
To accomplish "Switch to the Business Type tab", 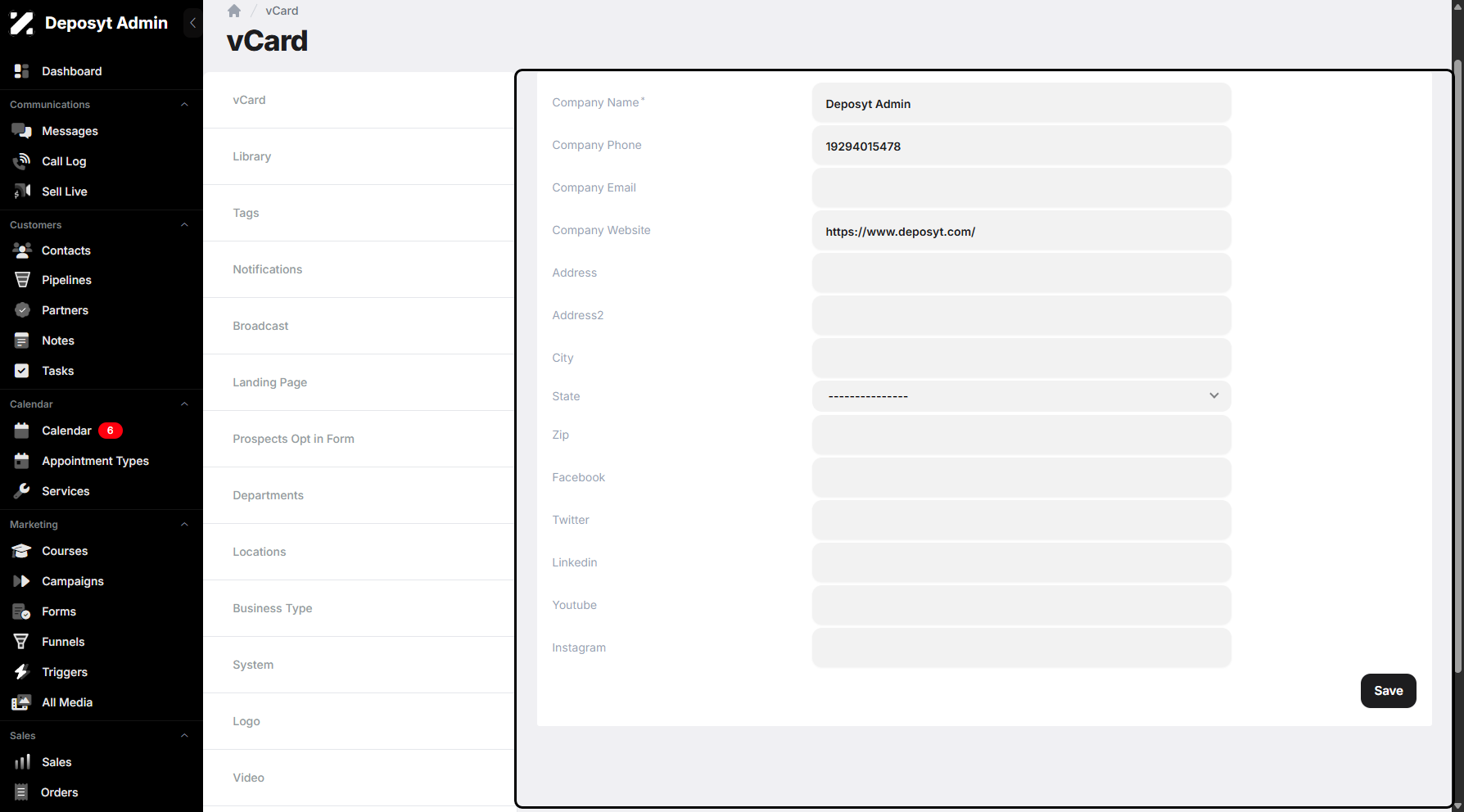I will (359, 608).
